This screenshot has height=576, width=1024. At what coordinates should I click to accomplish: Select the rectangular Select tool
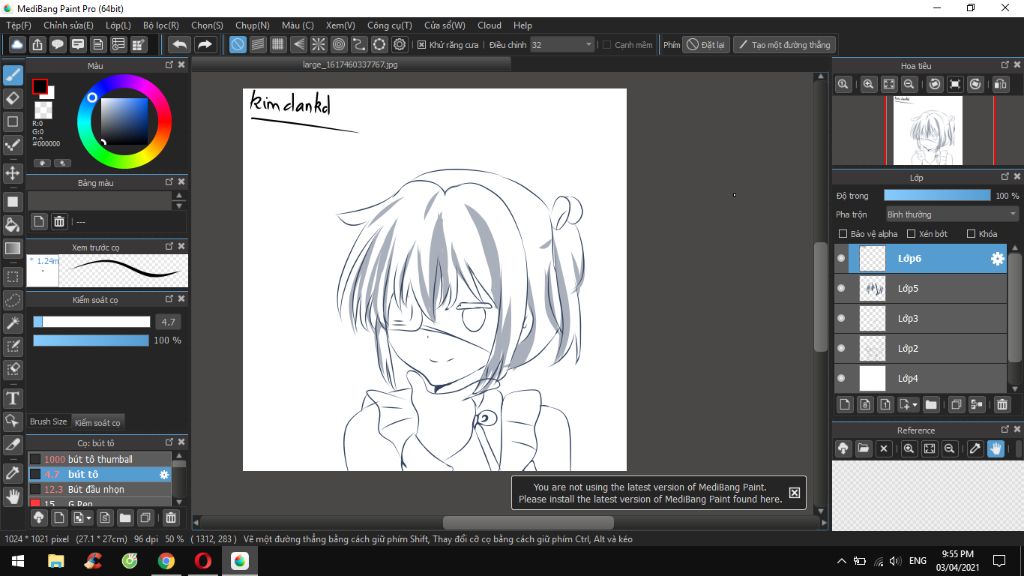point(12,277)
